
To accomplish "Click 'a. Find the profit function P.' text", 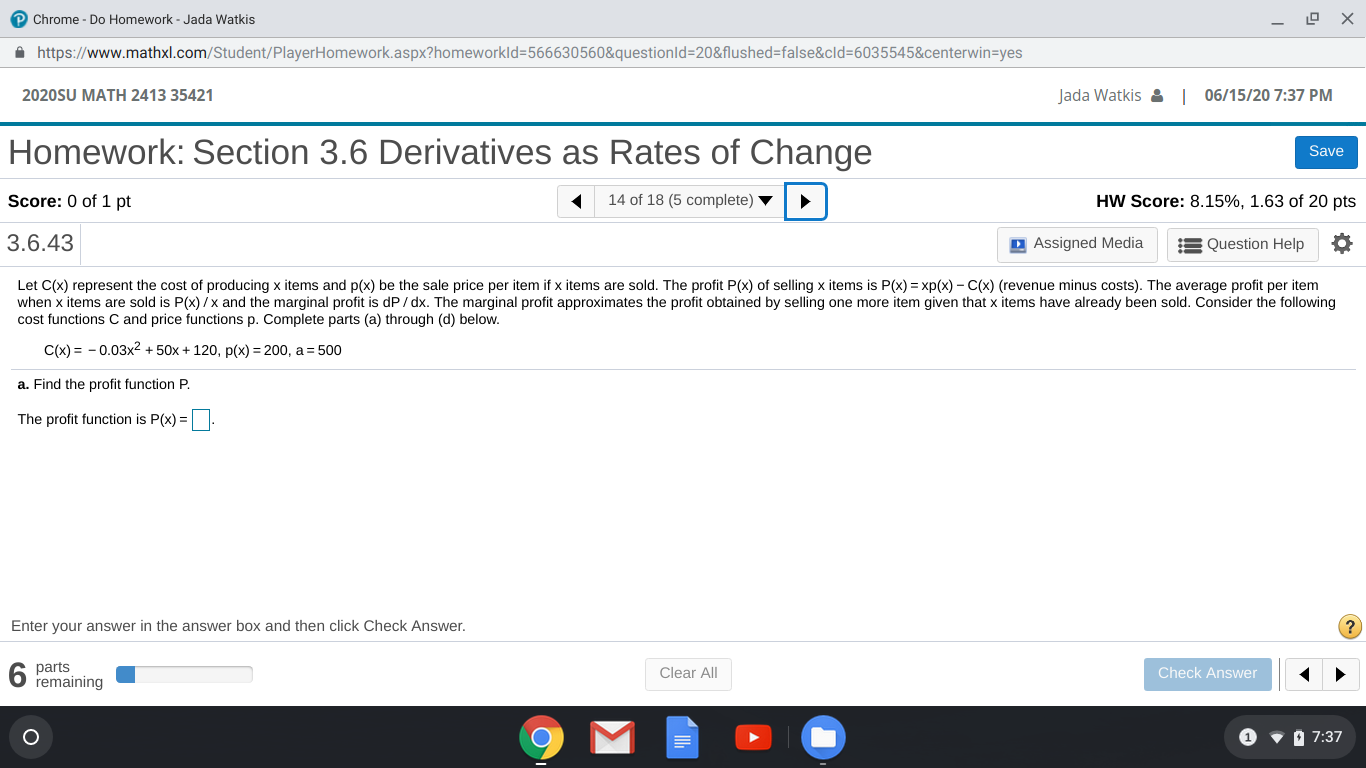I will [104, 384].
